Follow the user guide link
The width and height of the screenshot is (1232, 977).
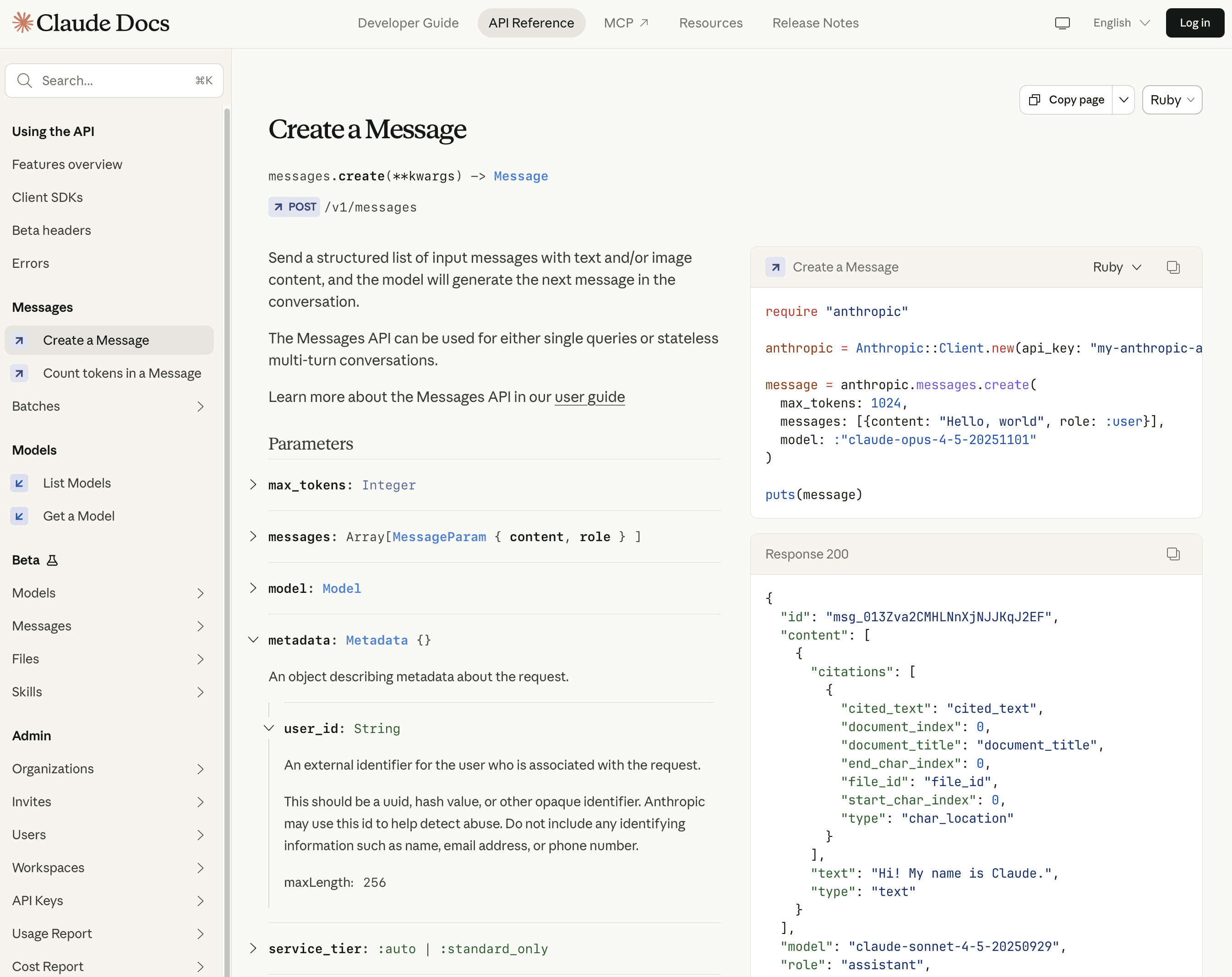click(x=589, y=397)
